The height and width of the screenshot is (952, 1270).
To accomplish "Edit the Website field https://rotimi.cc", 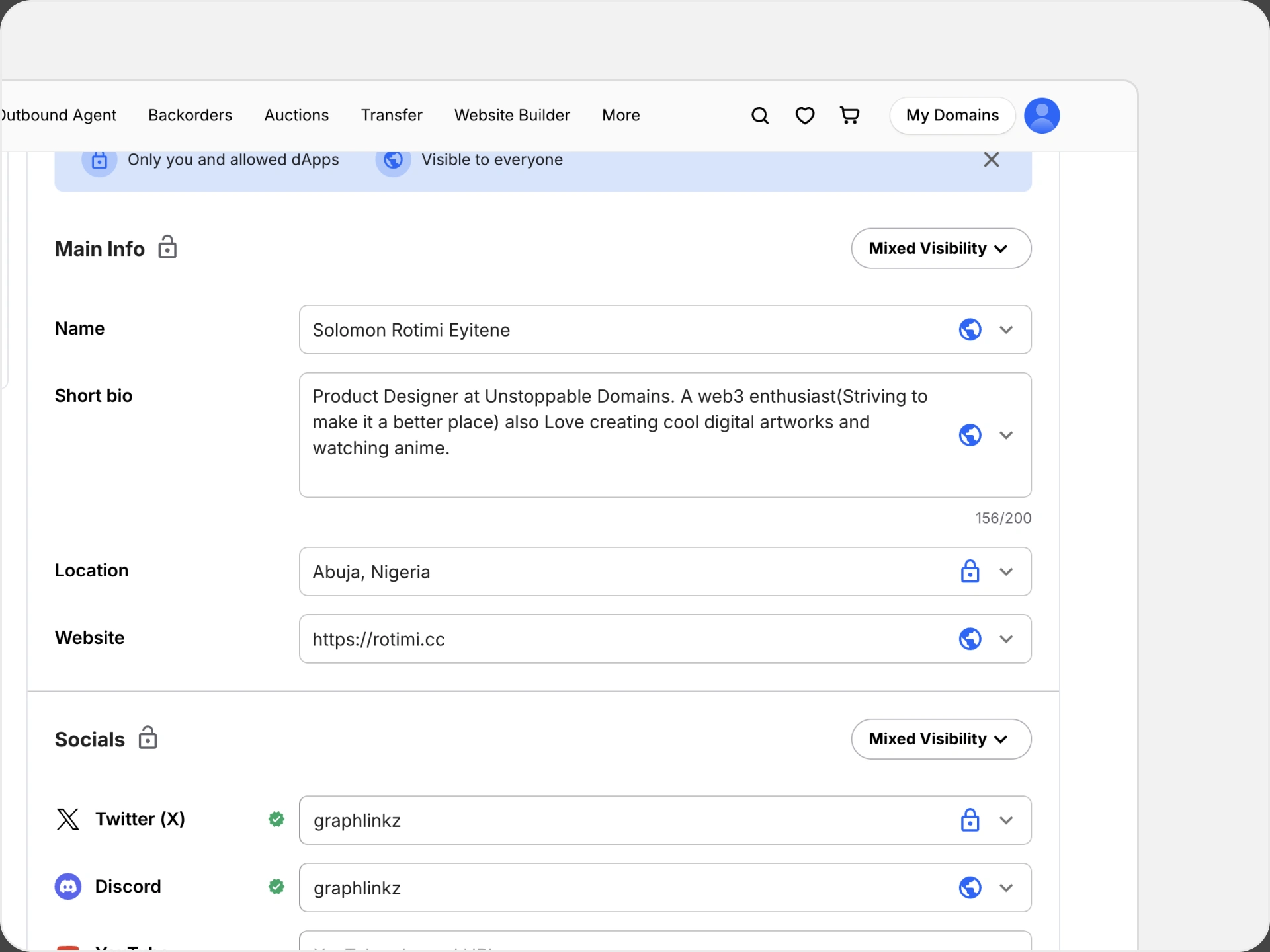I will 665,639.
